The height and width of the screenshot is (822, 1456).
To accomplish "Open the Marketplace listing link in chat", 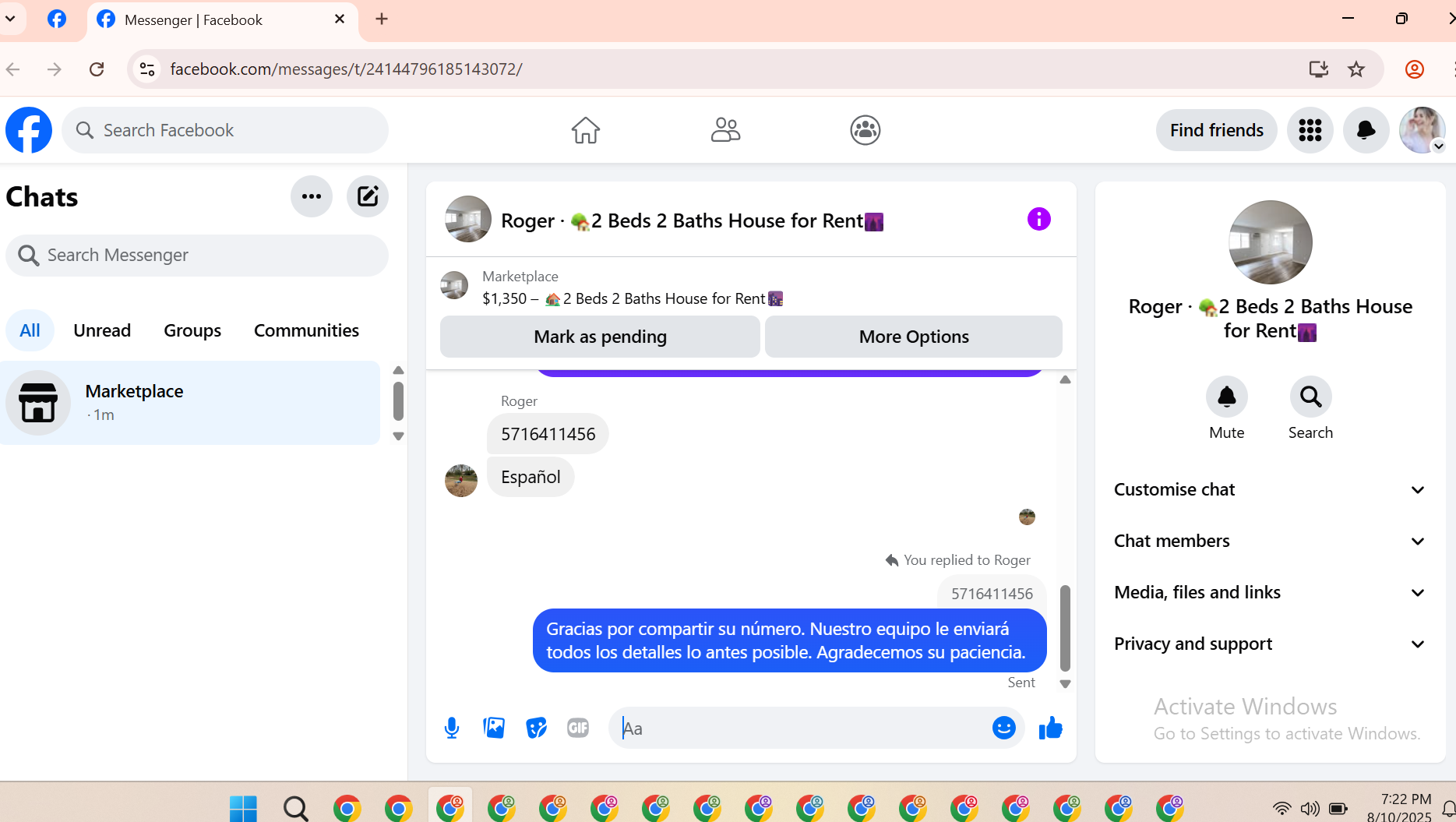I will tap(633, 298).
